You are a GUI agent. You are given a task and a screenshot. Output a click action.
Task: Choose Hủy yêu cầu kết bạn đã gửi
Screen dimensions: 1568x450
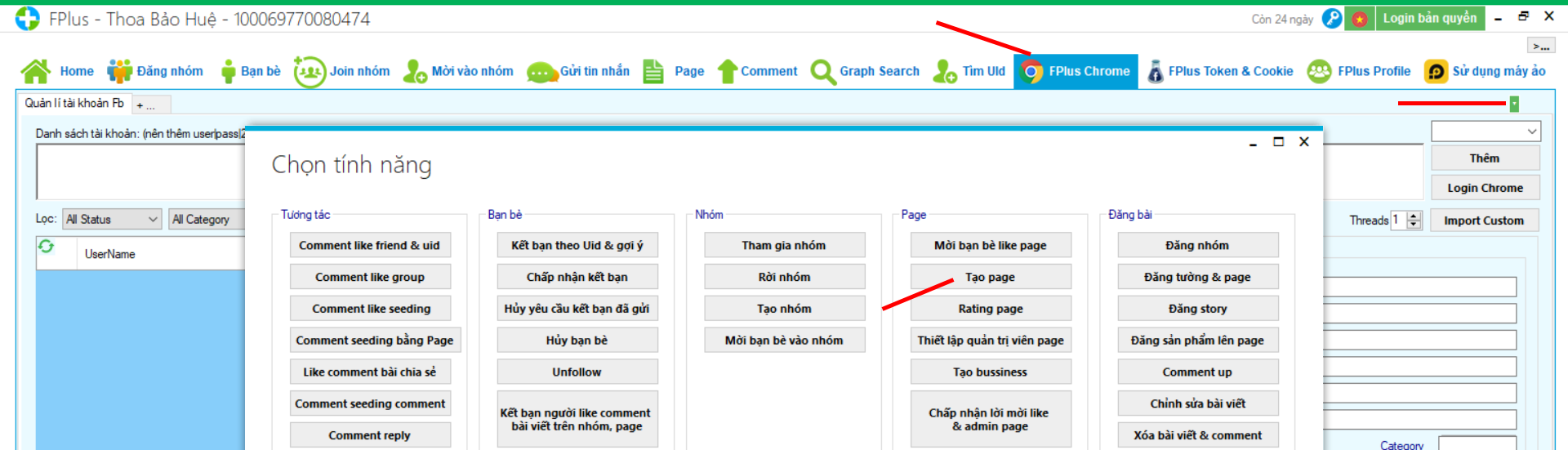pos(577,309)
